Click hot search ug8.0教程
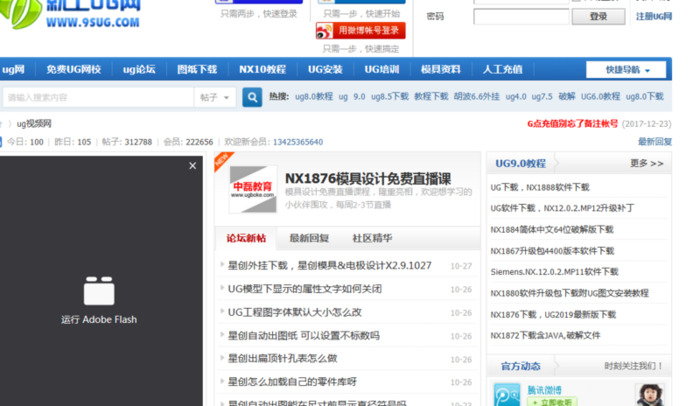The height and width of the screenshot is (406, 700). (x=314, y=96)
